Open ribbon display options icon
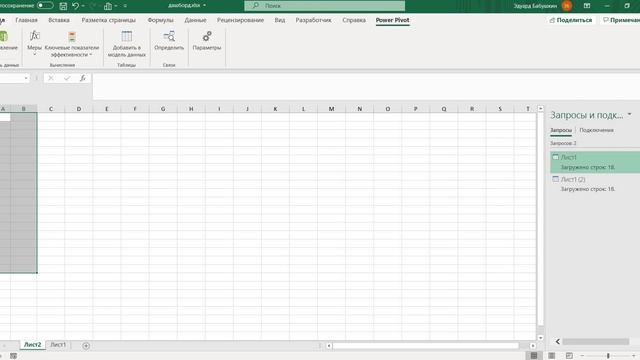 point(587,6)
